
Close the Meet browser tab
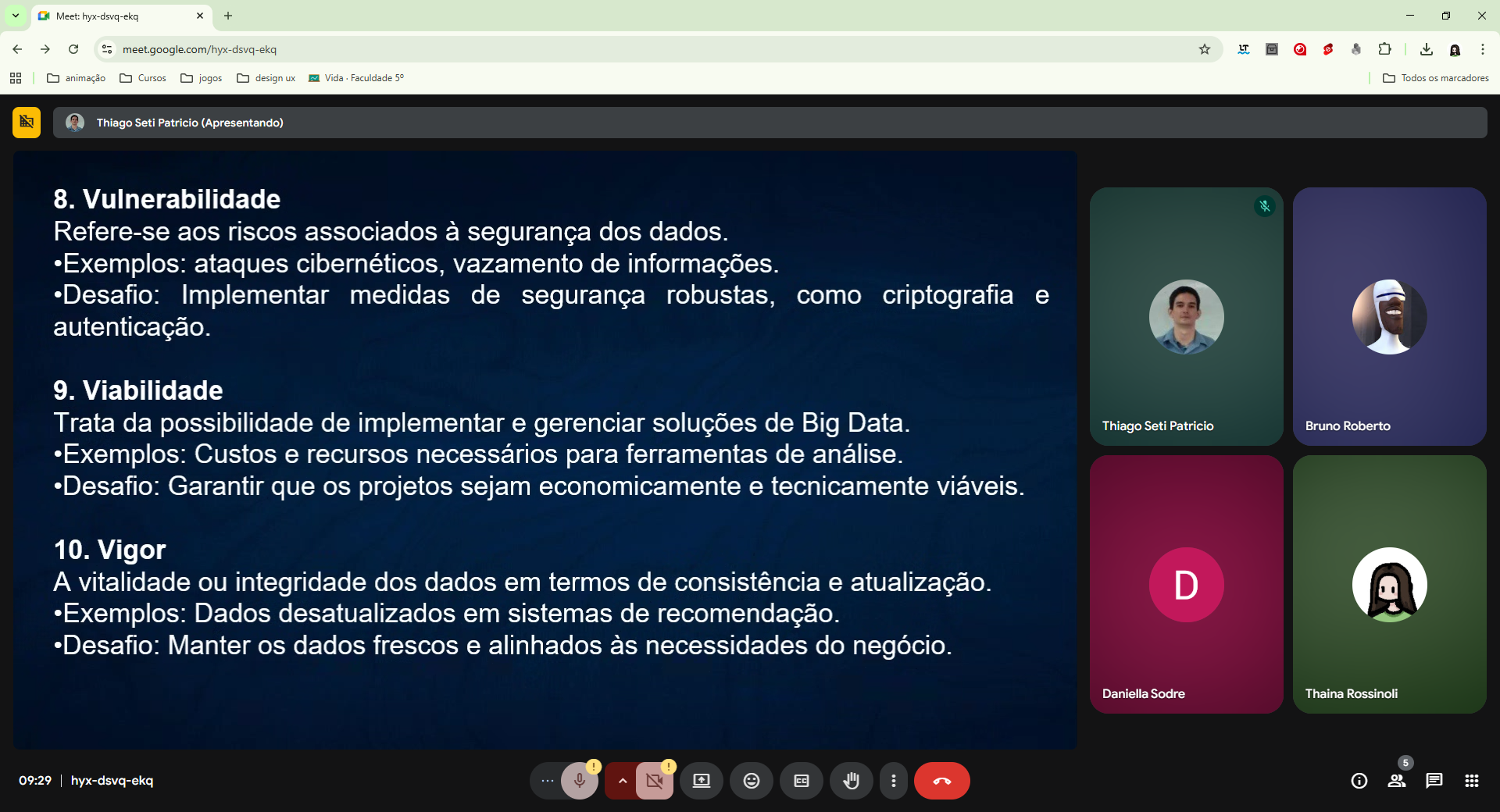(200, 16)
